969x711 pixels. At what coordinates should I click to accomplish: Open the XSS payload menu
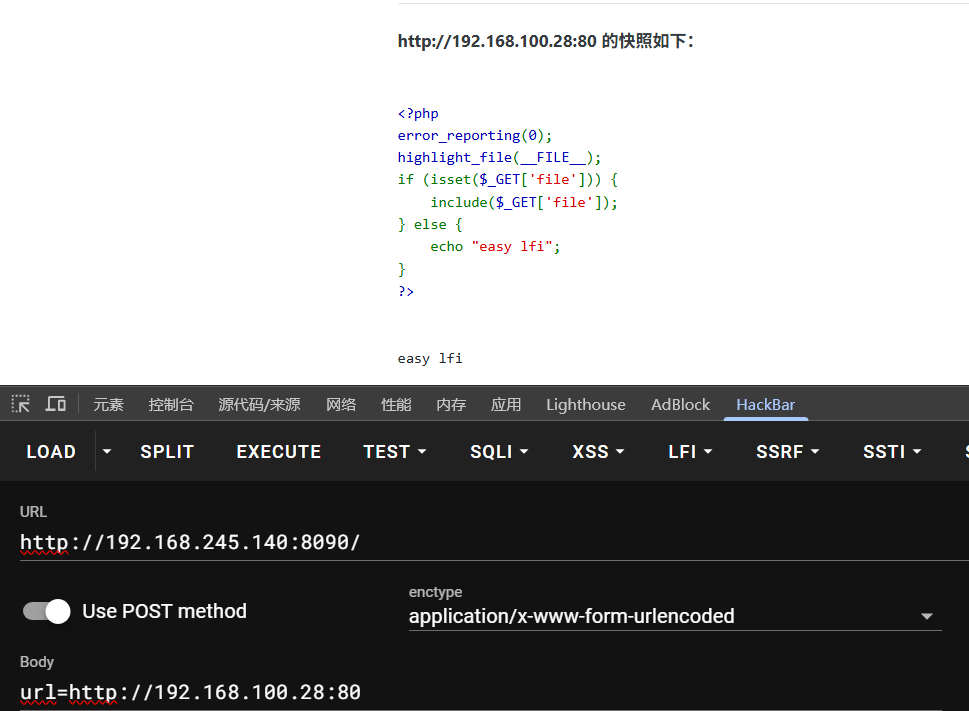point(598,452)
